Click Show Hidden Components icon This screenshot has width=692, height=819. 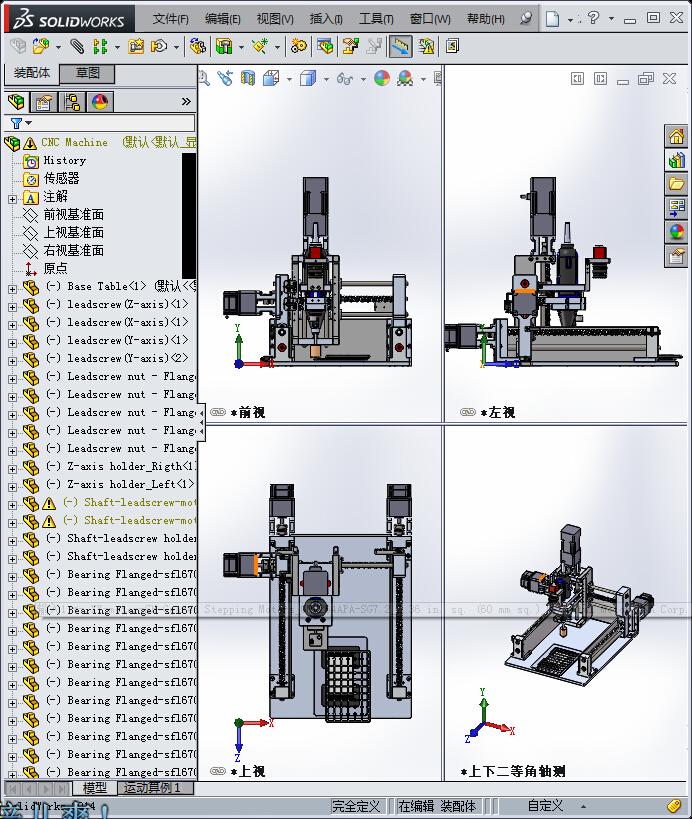(197, 46)
